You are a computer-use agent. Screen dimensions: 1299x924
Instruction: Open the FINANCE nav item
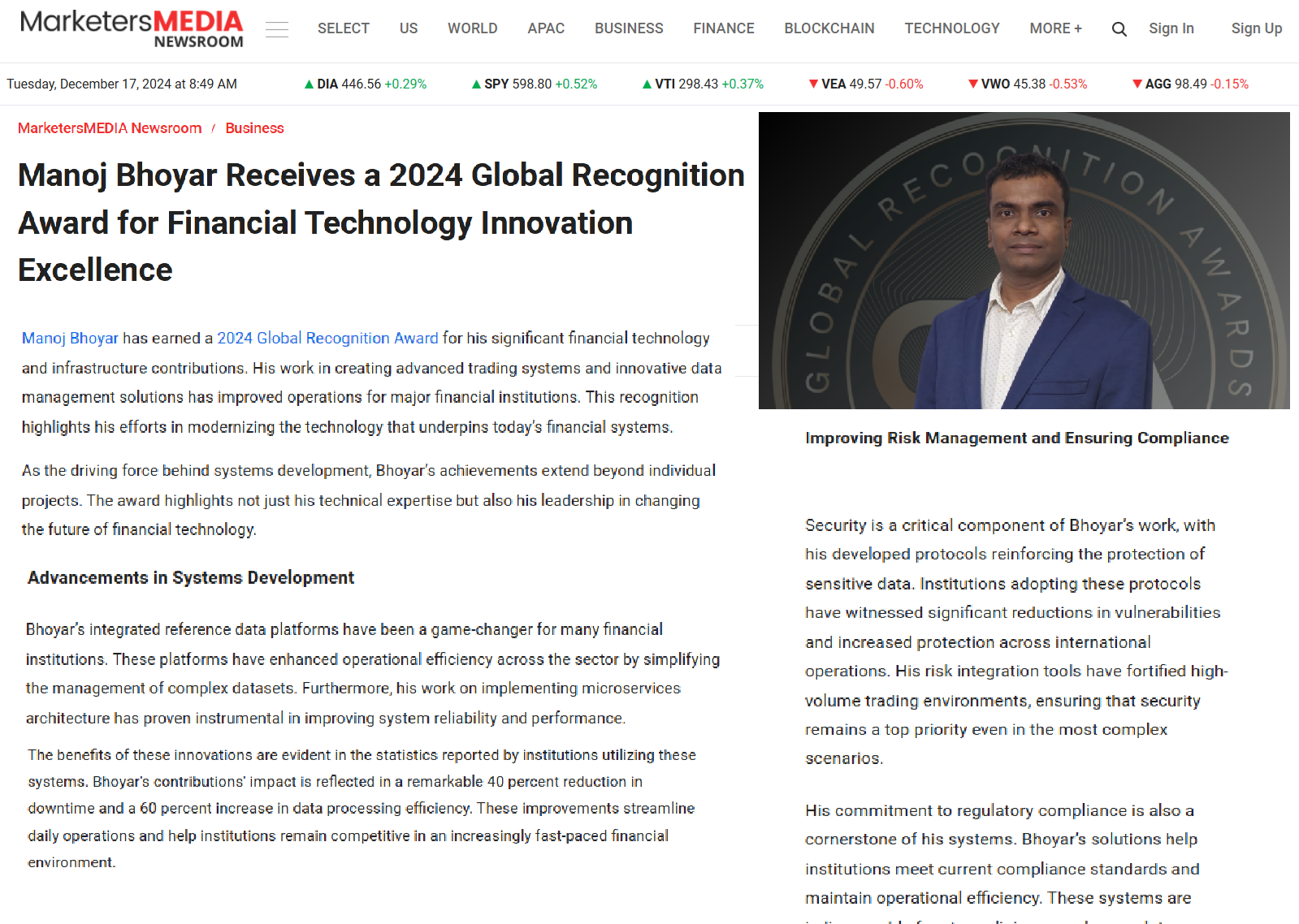click(724, 28)
